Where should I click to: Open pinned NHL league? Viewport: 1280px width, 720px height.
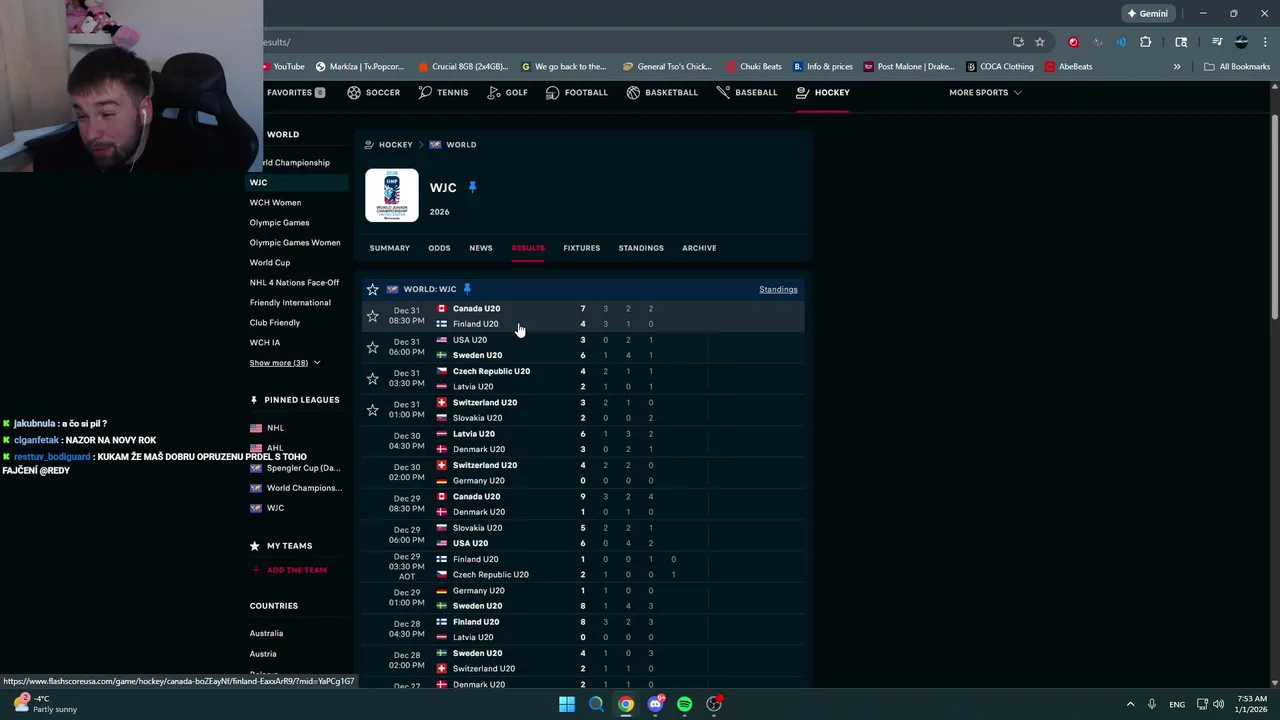tap(275, 428)
